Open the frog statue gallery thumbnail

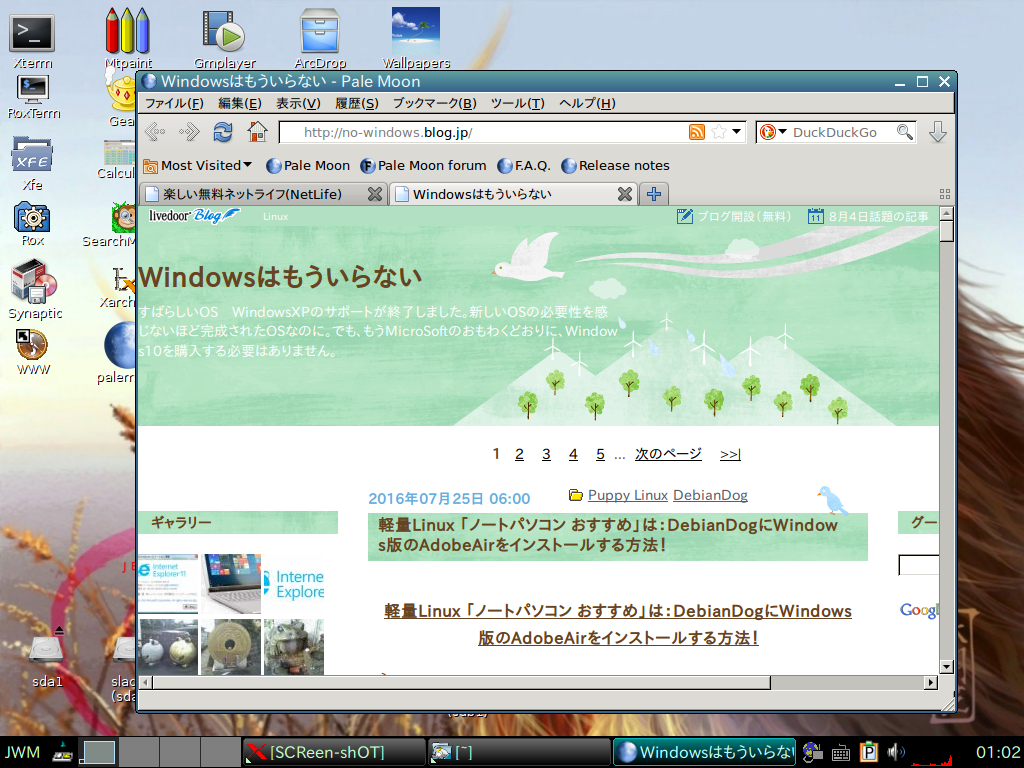tap(294, 647)
